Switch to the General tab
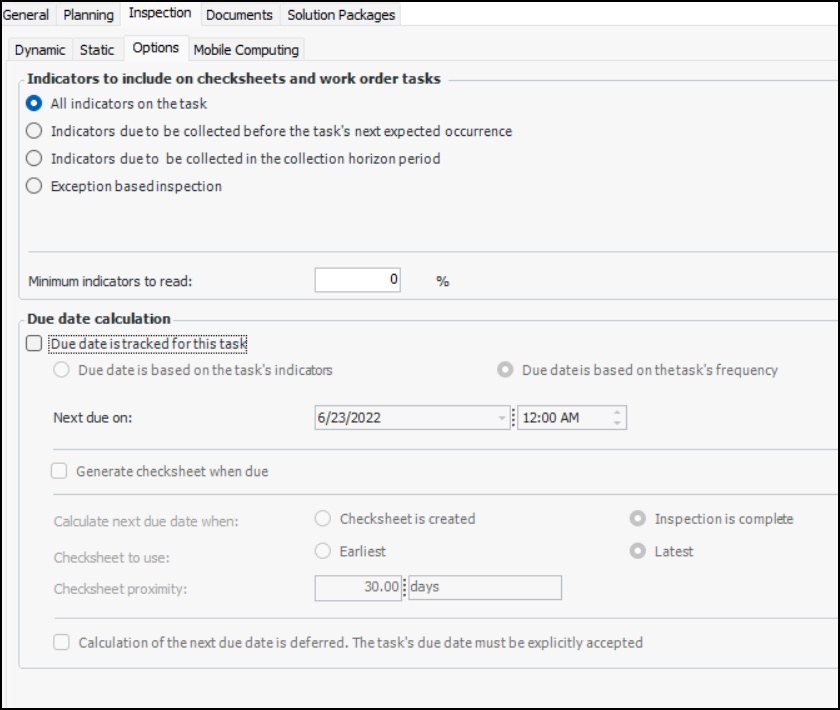 click(x=26, y=14)
